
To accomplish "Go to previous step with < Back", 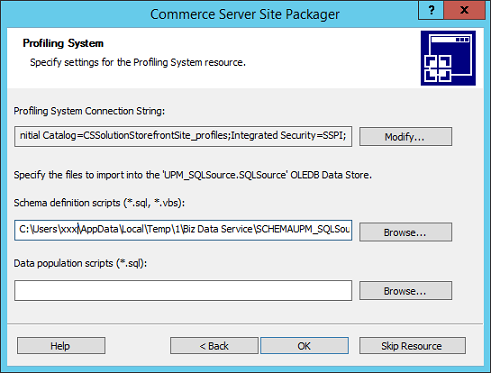I will [214, 346].
